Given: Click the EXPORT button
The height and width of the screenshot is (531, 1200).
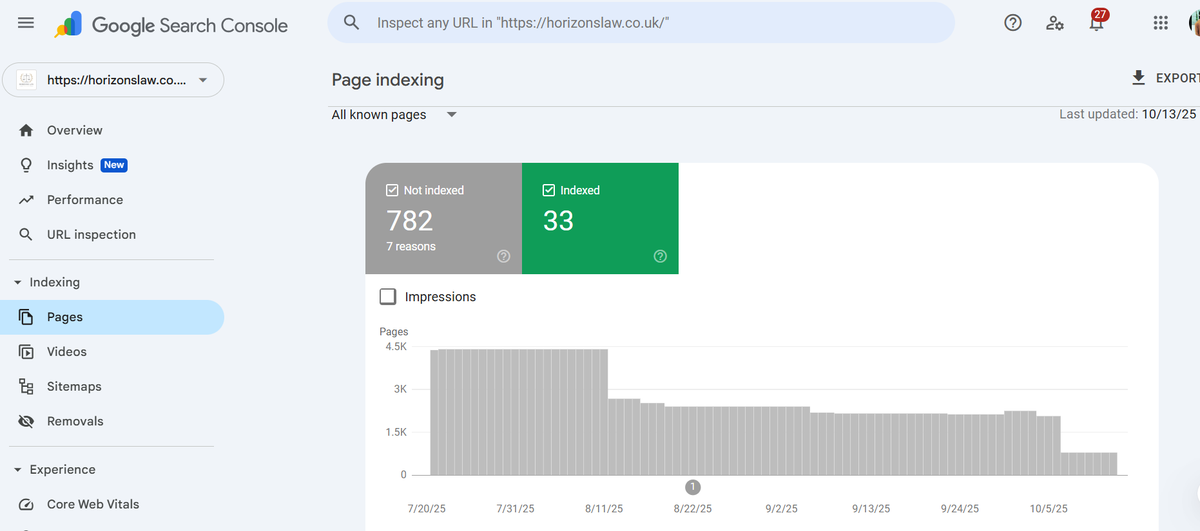Looking at the screenshot, I should 1164,78.
